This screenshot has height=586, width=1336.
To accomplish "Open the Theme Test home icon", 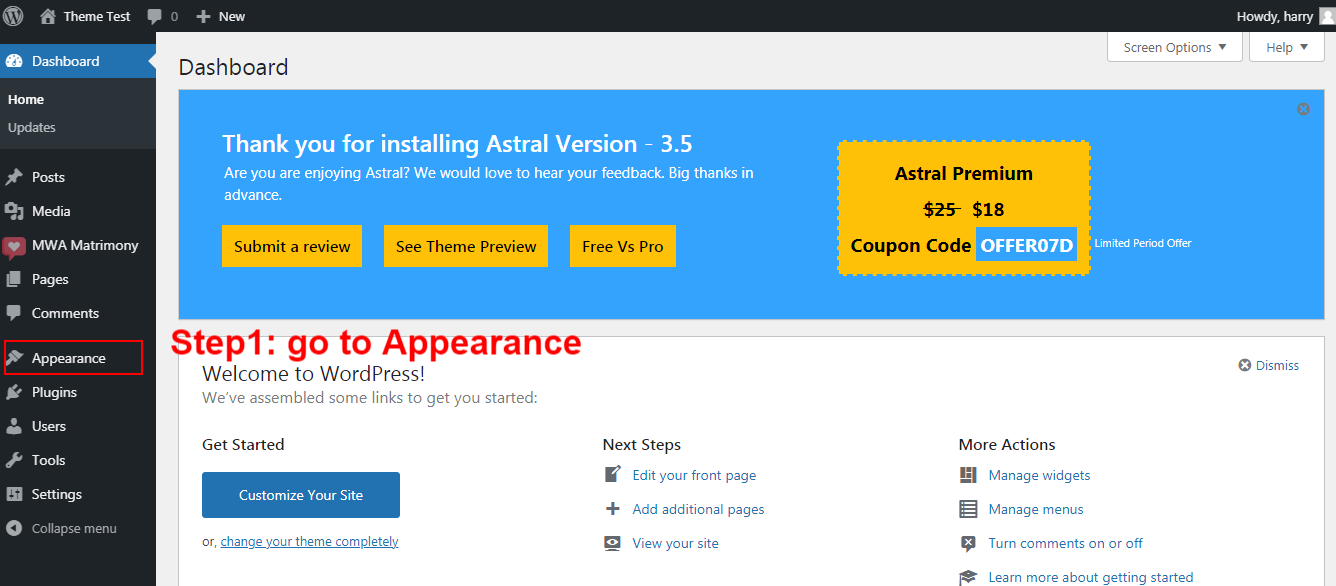I will (47, 16).
